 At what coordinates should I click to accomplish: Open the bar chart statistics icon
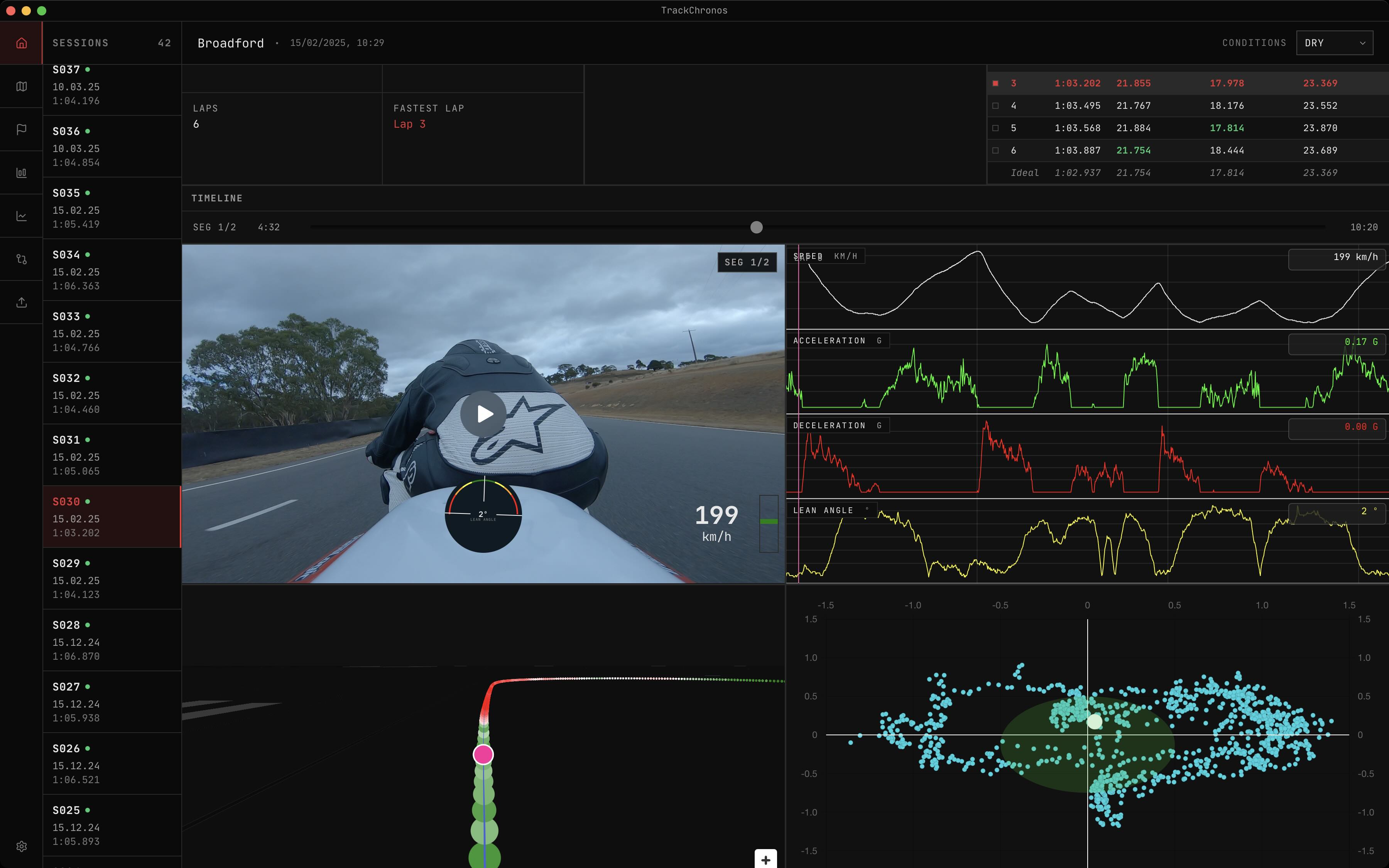pos(21,172)
